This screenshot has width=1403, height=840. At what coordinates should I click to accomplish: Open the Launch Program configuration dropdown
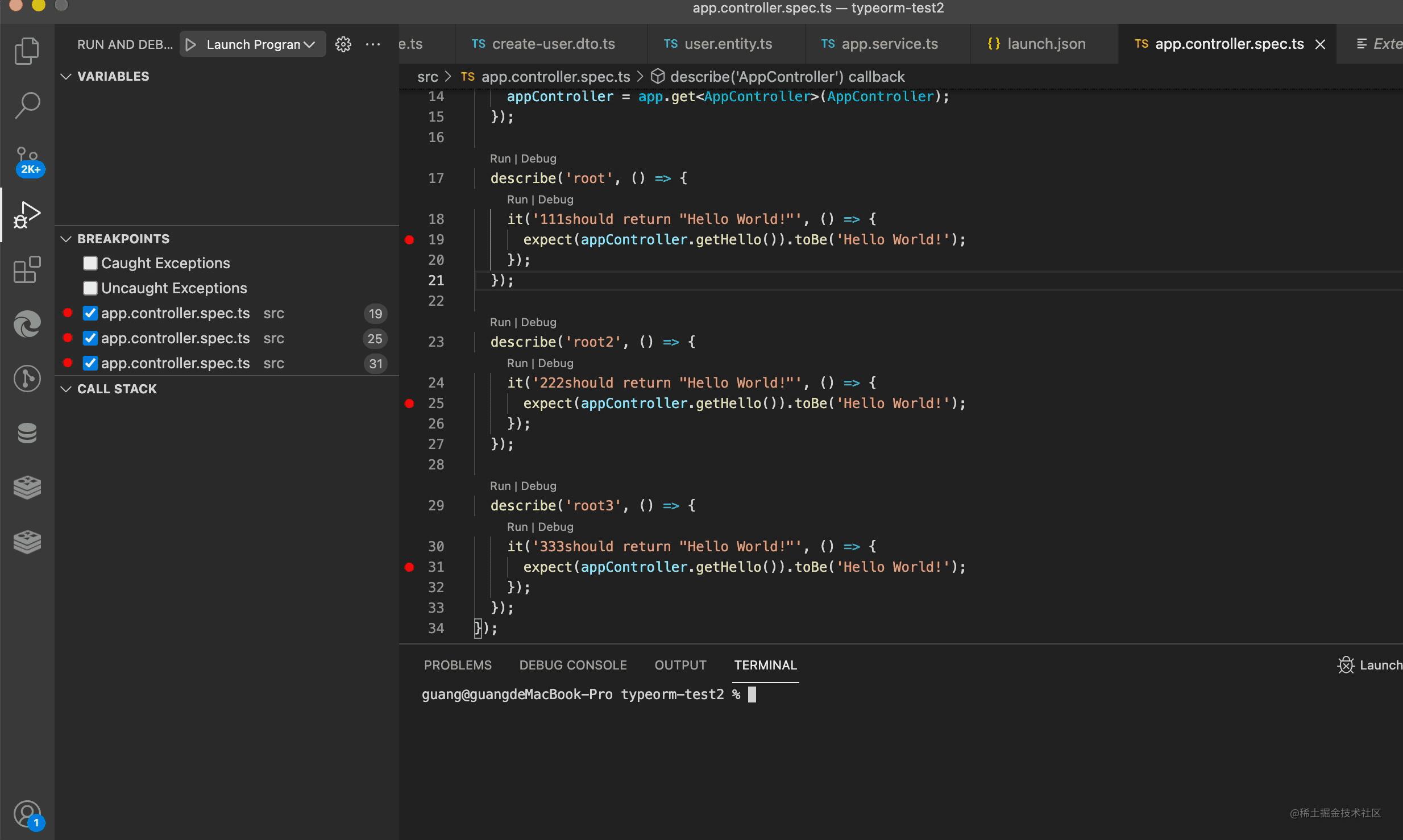coord(260,44)
